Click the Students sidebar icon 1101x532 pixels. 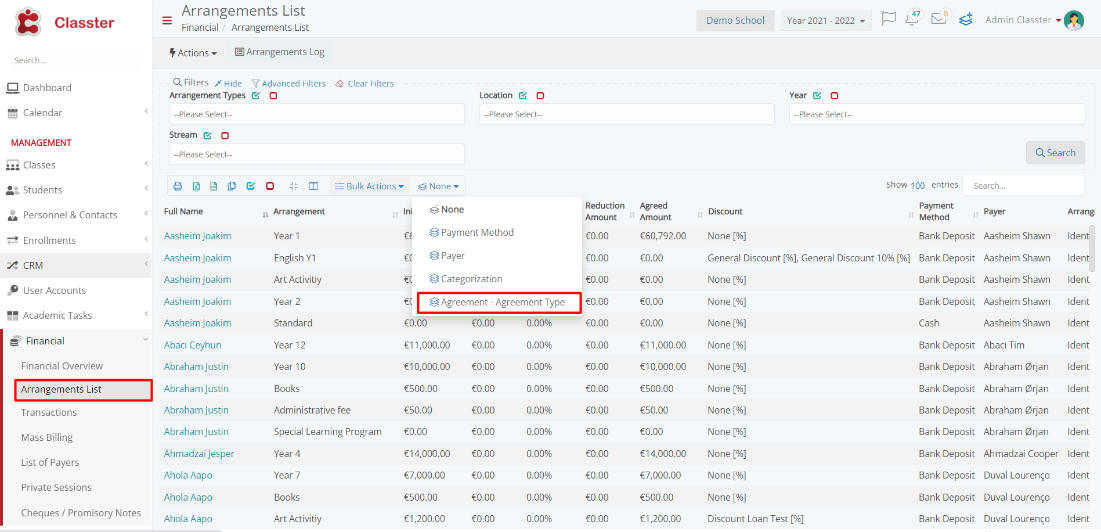(13, 190)
